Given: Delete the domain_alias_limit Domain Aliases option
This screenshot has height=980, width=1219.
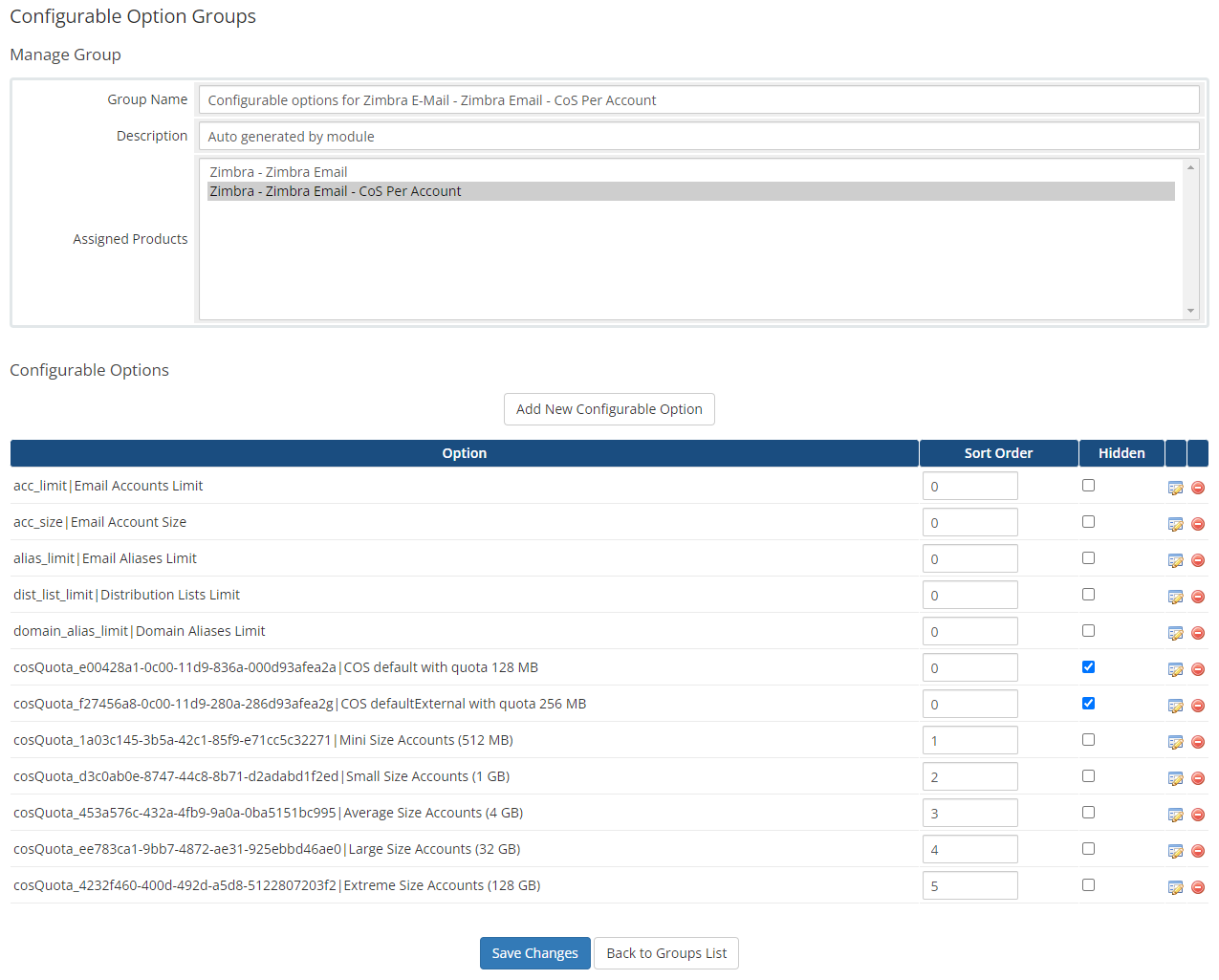Looking at the screenshot, I should 1198,632.
